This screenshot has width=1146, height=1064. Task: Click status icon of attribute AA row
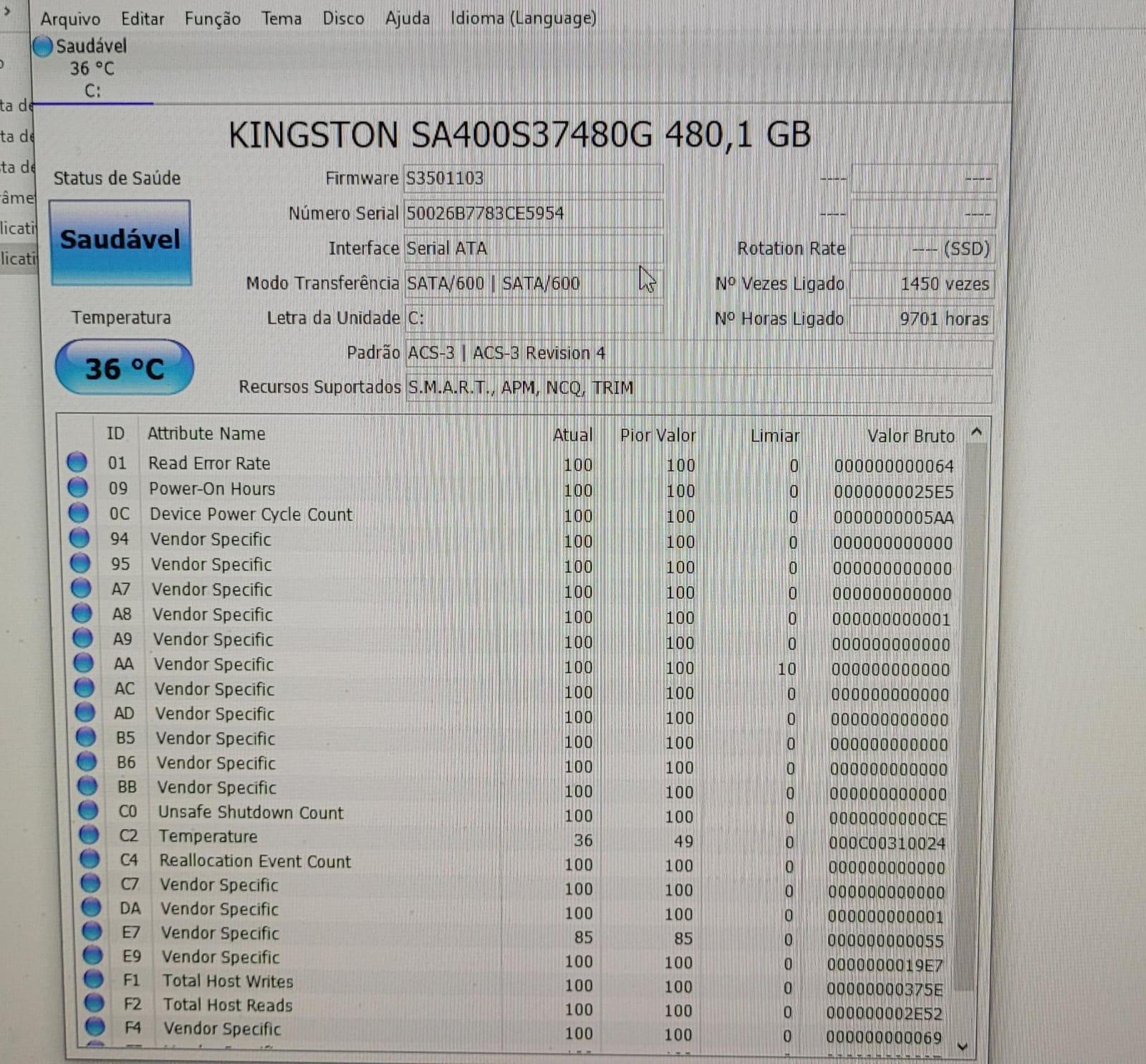[x=83, y=663]
